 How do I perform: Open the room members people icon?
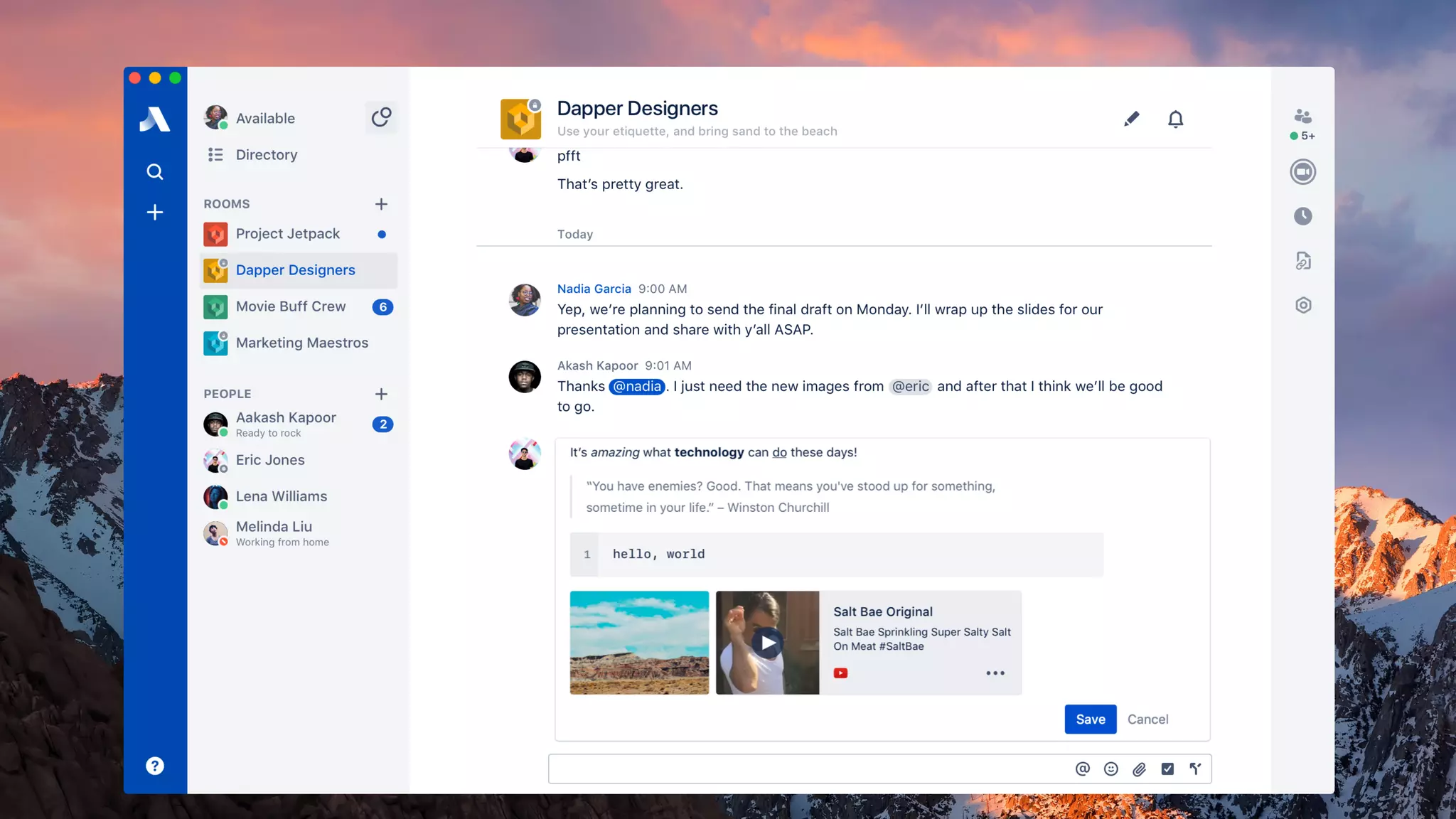point(1302,116)
